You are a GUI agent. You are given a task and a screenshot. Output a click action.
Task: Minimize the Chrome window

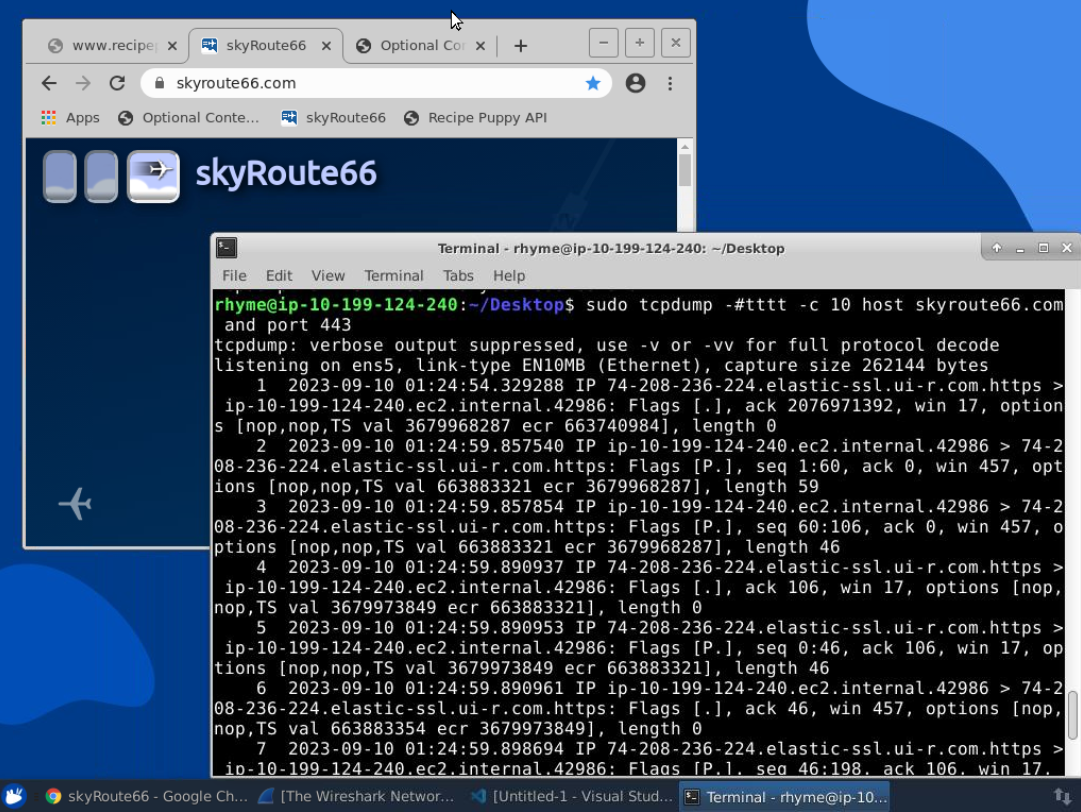pos(603,43)
